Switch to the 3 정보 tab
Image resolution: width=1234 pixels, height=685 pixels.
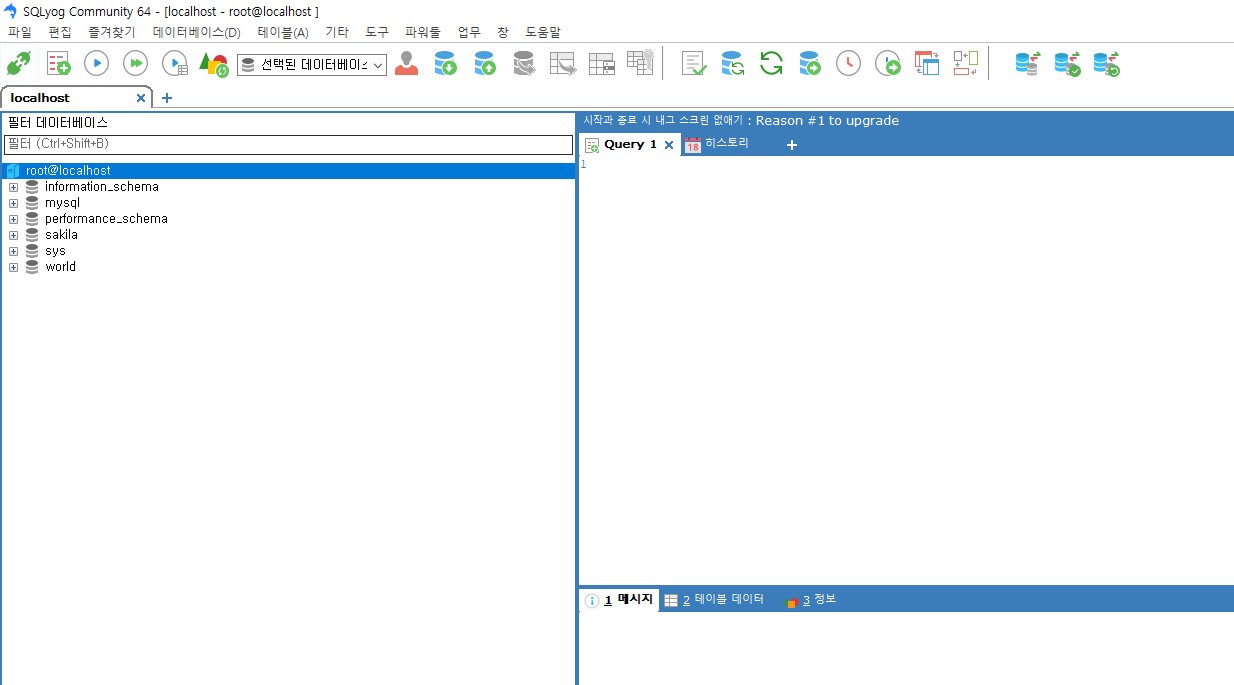pos(811,599)
